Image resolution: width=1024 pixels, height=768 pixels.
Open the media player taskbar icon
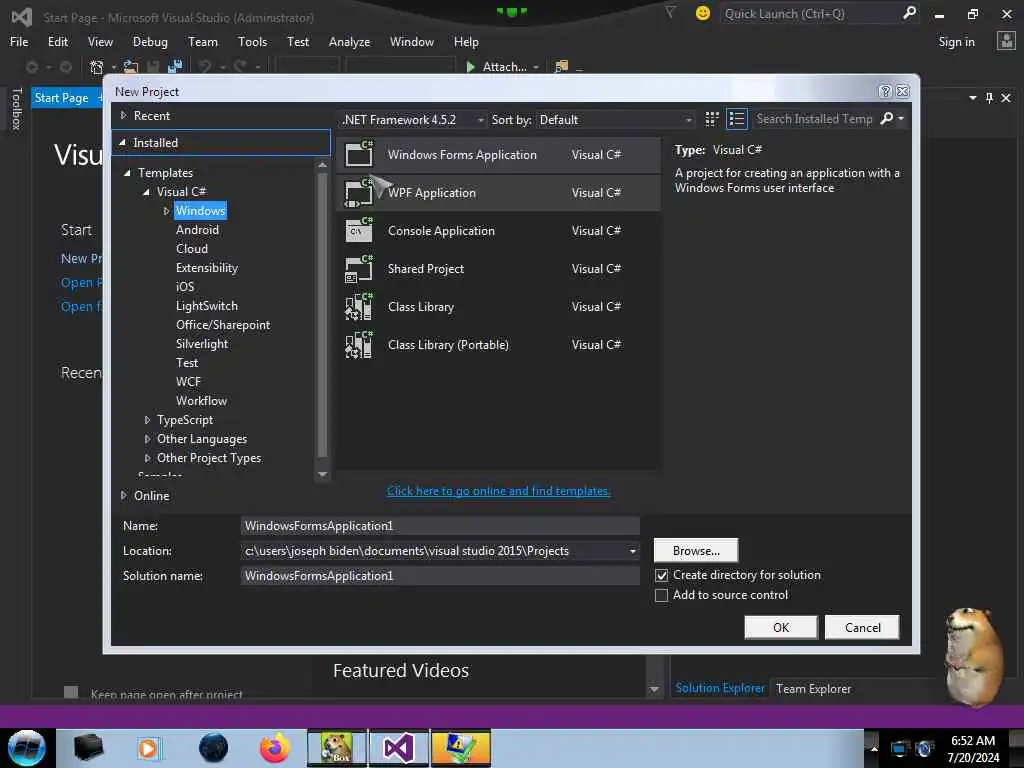pyautogui.click(x=148, y=748)
